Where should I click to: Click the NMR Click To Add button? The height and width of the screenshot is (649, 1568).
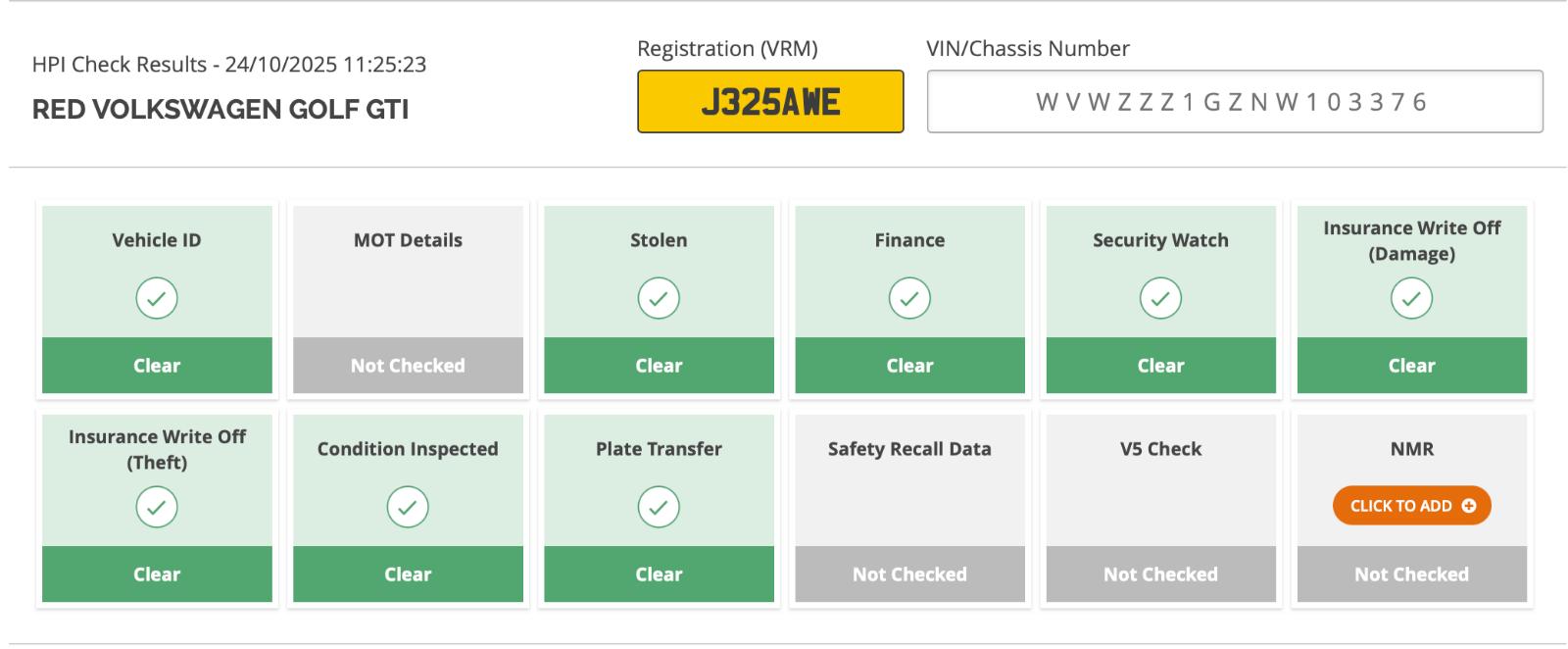click(1411, 506)
